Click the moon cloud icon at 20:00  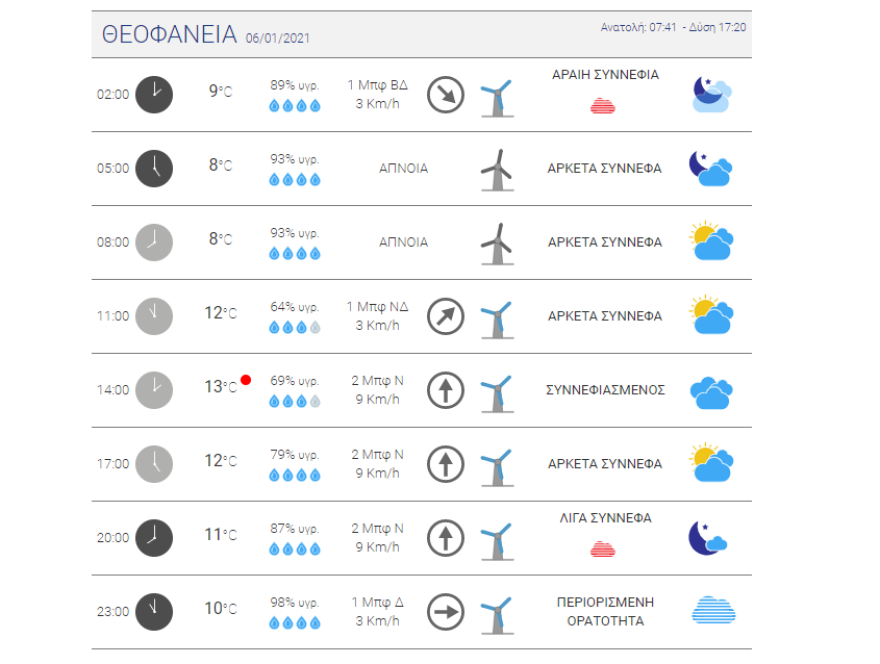tap(708, 538)
